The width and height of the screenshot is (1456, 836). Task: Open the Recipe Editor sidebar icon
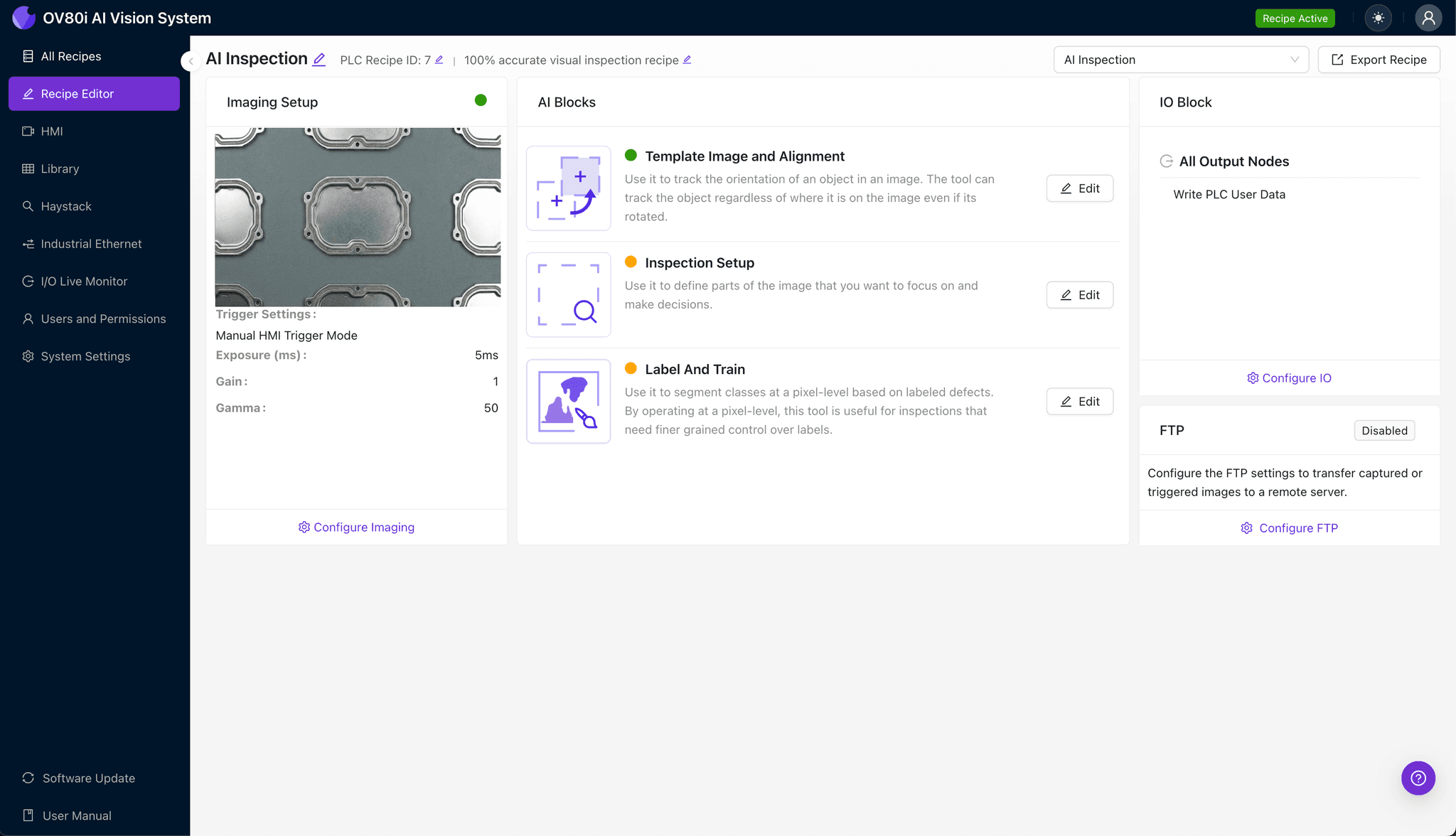point(28,93)
